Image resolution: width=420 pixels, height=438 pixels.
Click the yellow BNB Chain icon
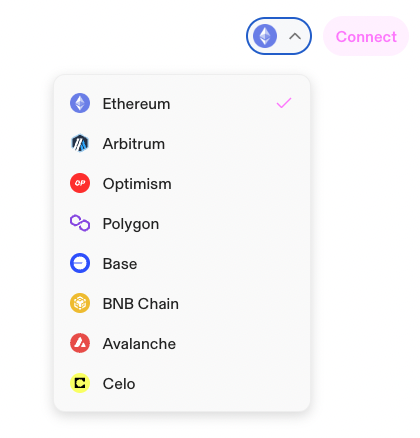[80, 303]
